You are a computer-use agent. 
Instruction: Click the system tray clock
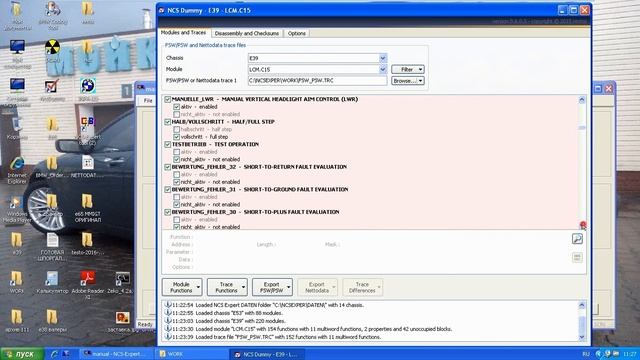coord(630,354)
